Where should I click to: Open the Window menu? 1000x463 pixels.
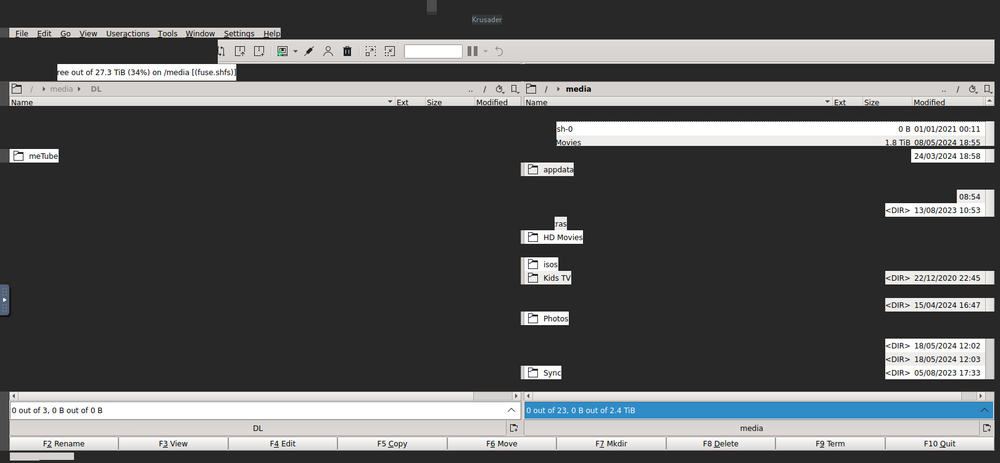click(x=200, y=33)
